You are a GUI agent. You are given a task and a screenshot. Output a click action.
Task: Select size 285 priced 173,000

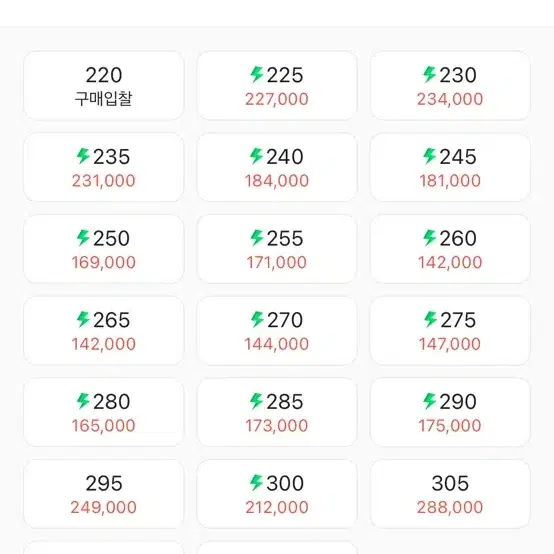coord(277,412)
